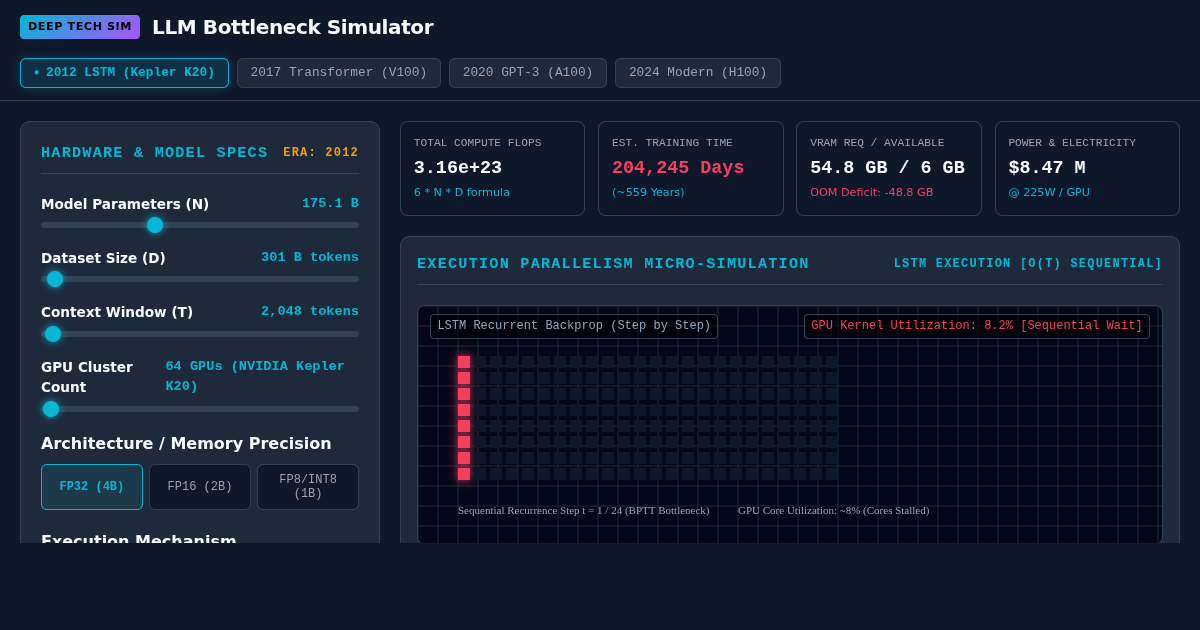Viewport: 1200px width, 630px height.
Task: Click the ERA: 2012 label
Action: click(x=321, y=153)
